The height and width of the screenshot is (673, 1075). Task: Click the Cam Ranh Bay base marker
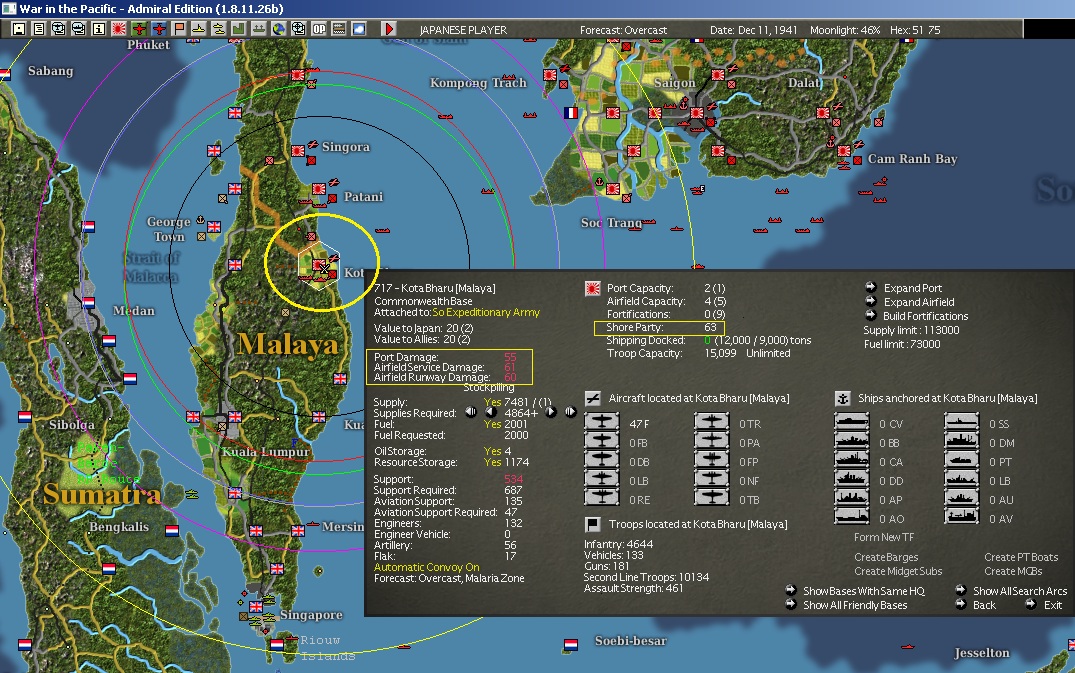pyautogui.click(x=844, y=151)
